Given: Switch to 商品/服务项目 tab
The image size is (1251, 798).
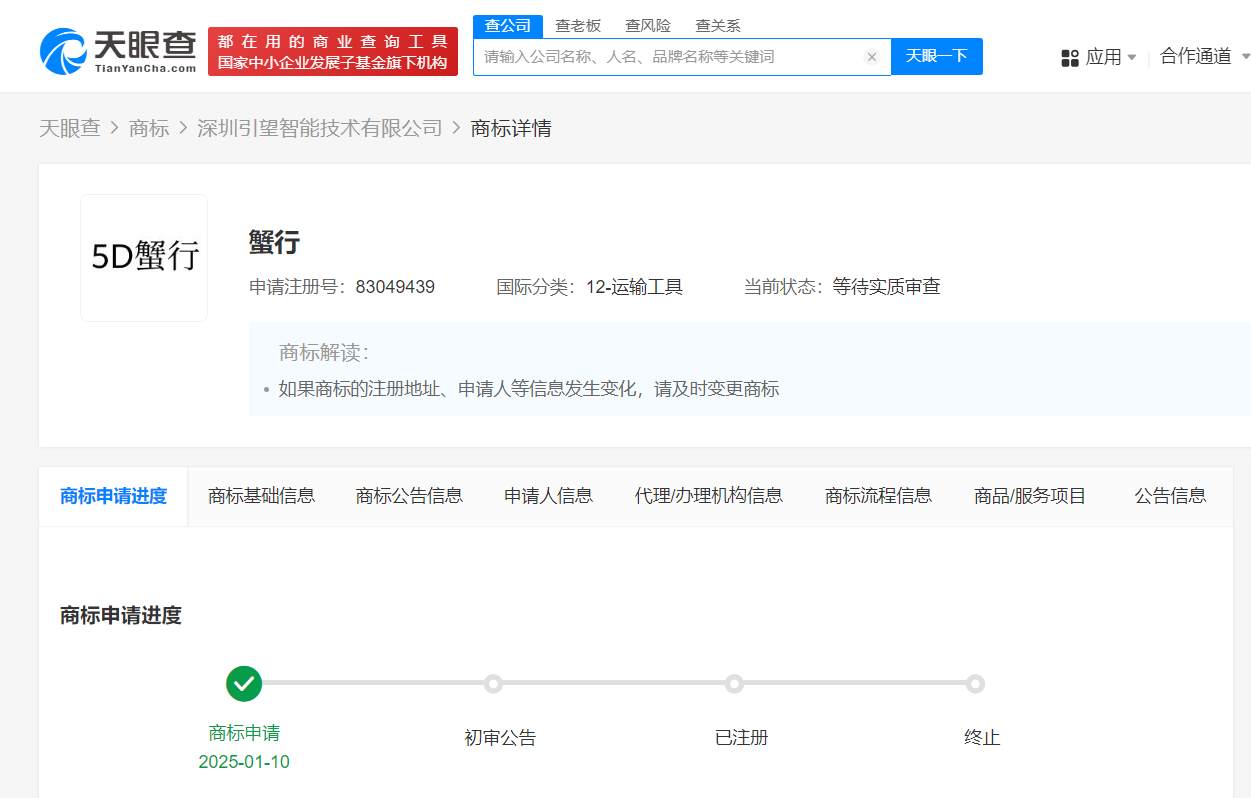Looking at the screenshot, I should click(1030, 496).
